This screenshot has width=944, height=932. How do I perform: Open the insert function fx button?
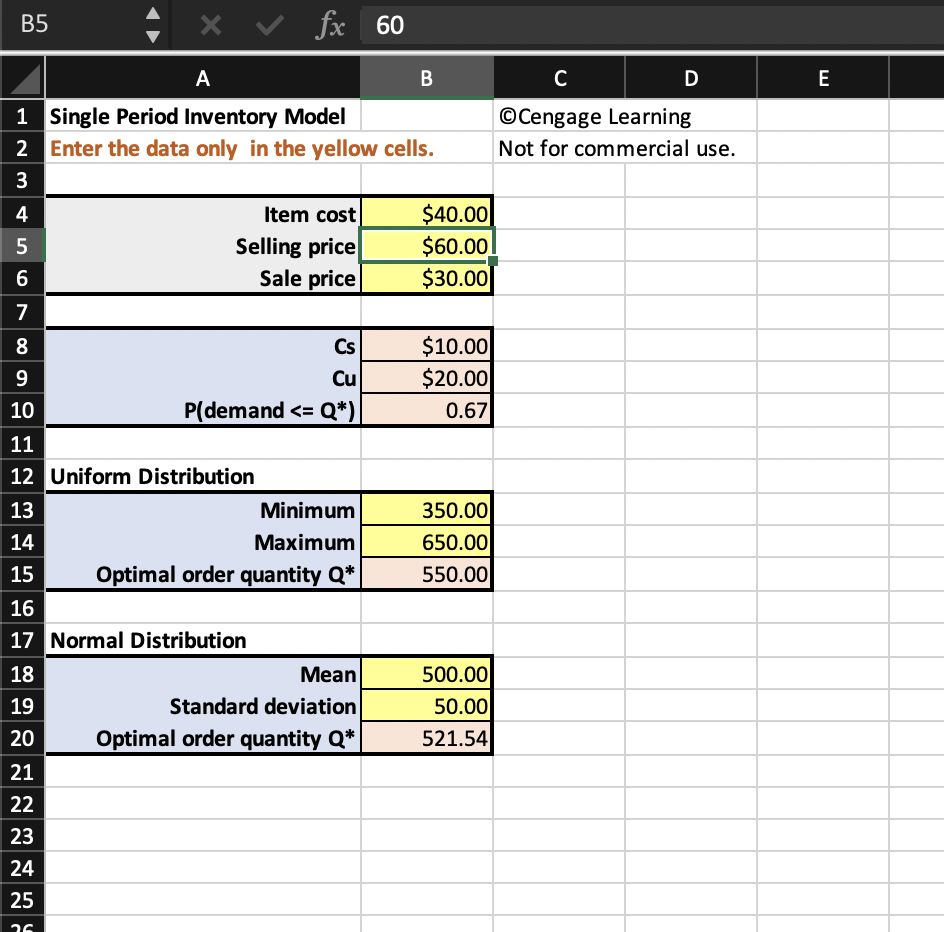(x=330, y=25)
